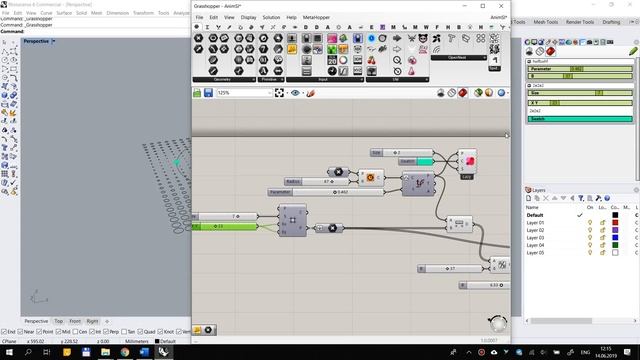The image size is (640, 360).
Task: Open the dropdown arrow beside the eye icon
Action: tap(302, 93)
